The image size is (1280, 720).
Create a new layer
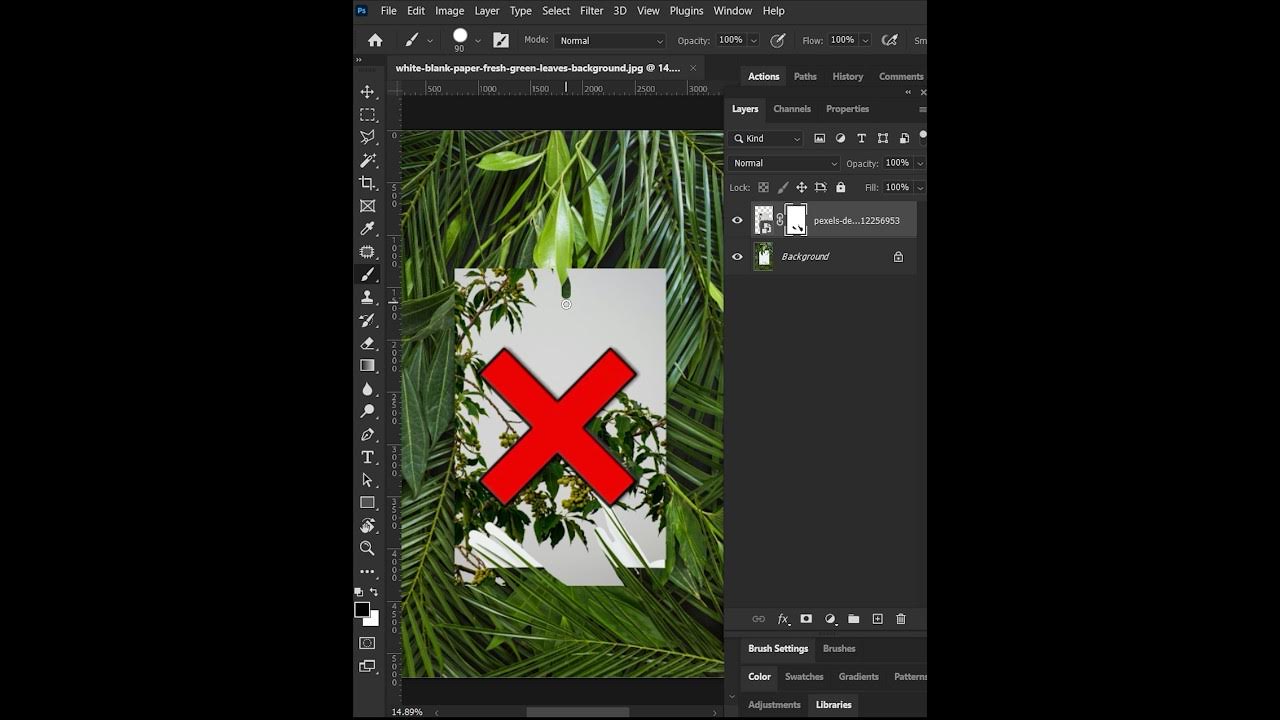[x=877, y=619]
